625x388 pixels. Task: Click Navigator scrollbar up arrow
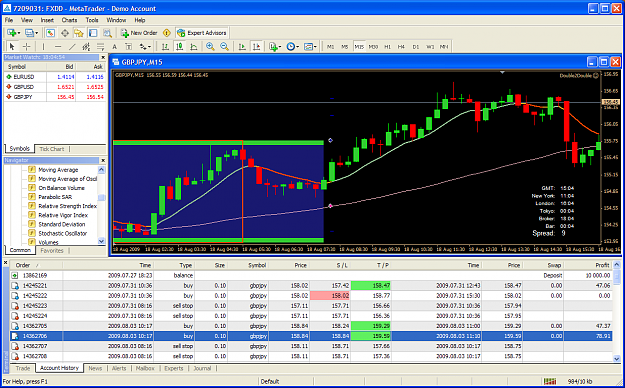[x=101, y=170]
